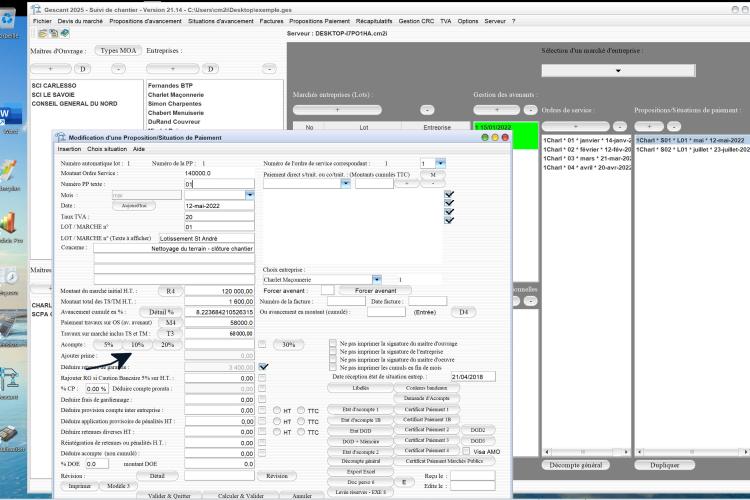Open the Insertion menu in dialog

coord(69,149)
